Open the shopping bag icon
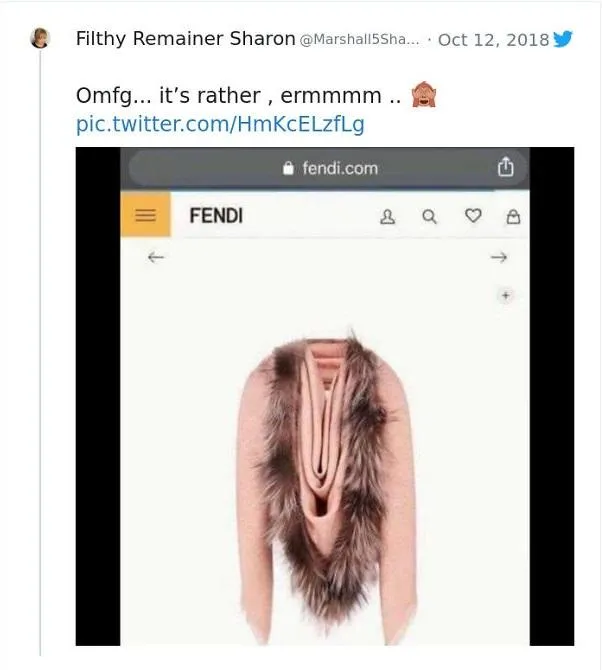602x670 pixels. (x=514, y=216)
